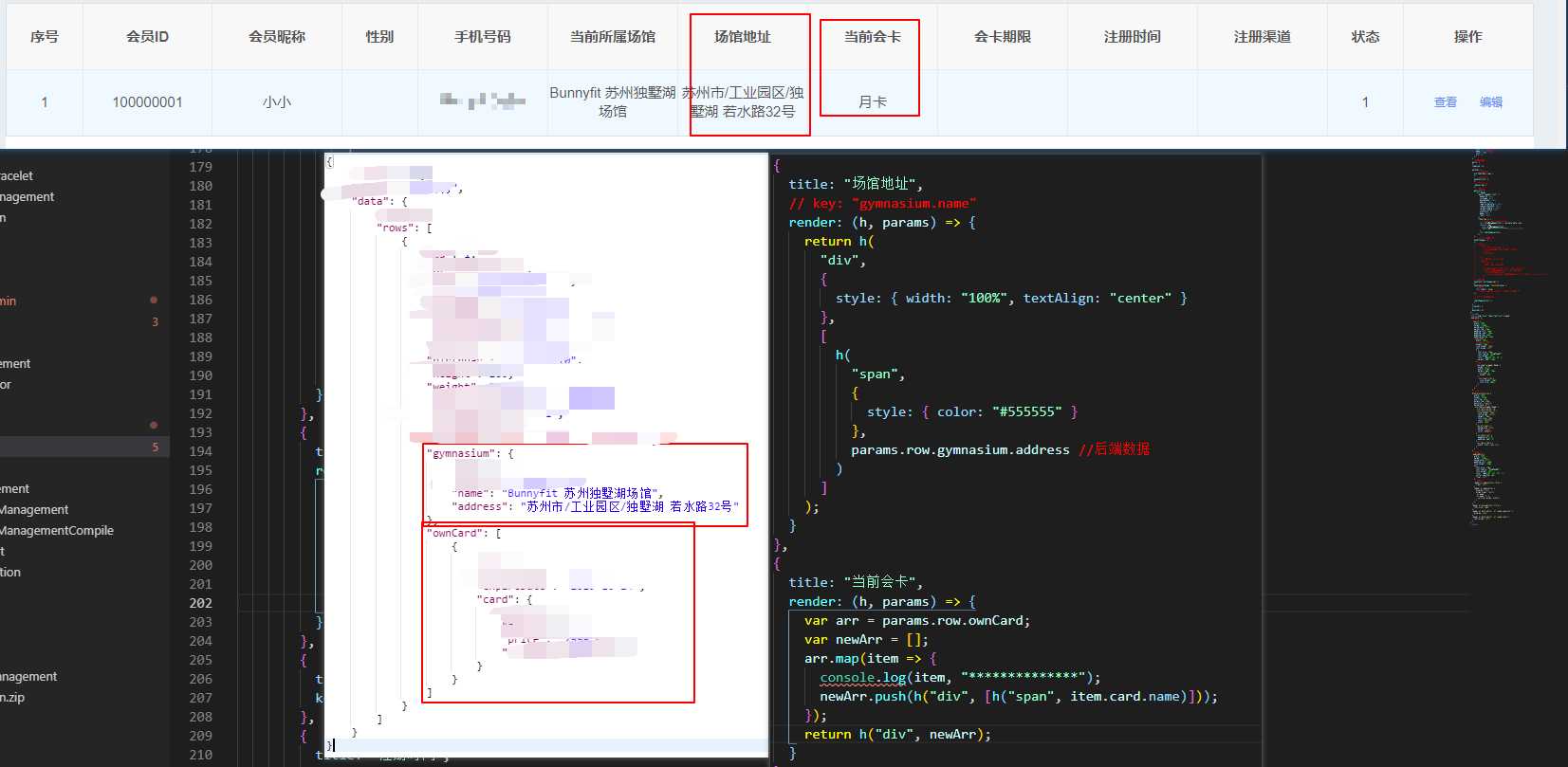1568x767 pixels.
Task: Click the nickname cell 小小
Action: [277, 102]
